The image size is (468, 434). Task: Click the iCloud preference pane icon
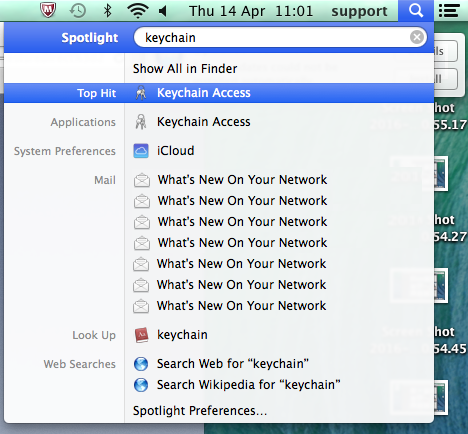(x=141, y=151)
